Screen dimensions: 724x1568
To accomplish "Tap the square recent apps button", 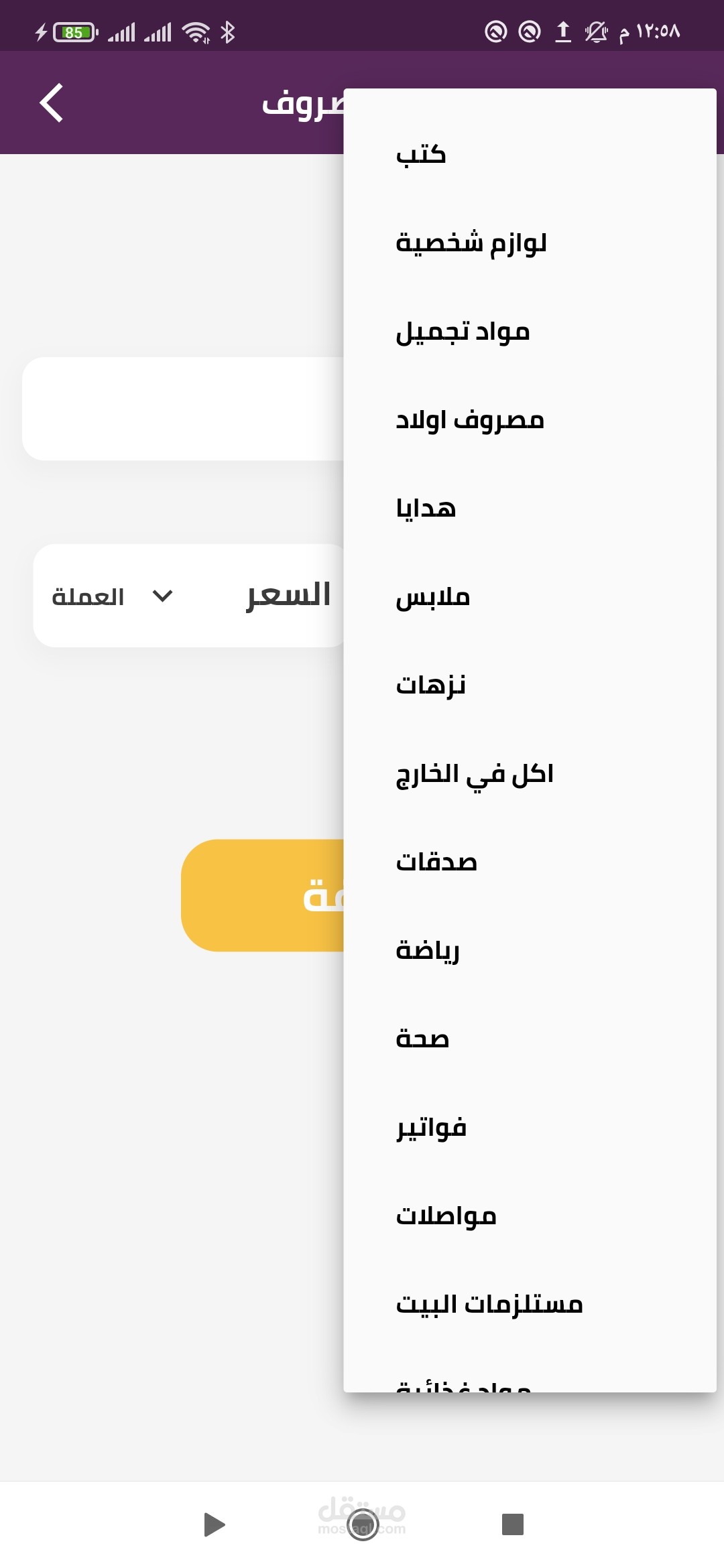I will coord(512,1524).
